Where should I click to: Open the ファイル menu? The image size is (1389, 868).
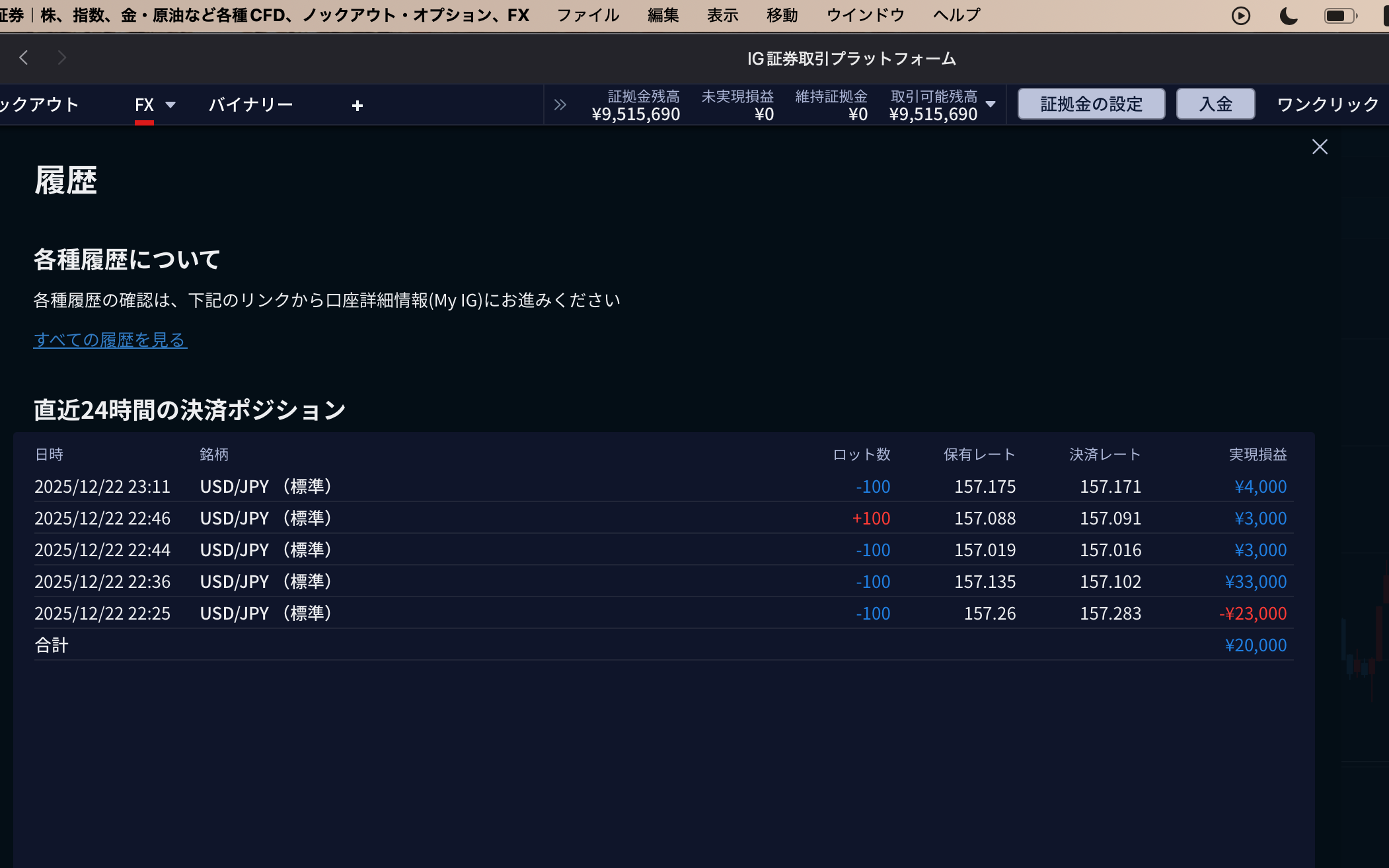pyautogui.click(x=588, y=15)
